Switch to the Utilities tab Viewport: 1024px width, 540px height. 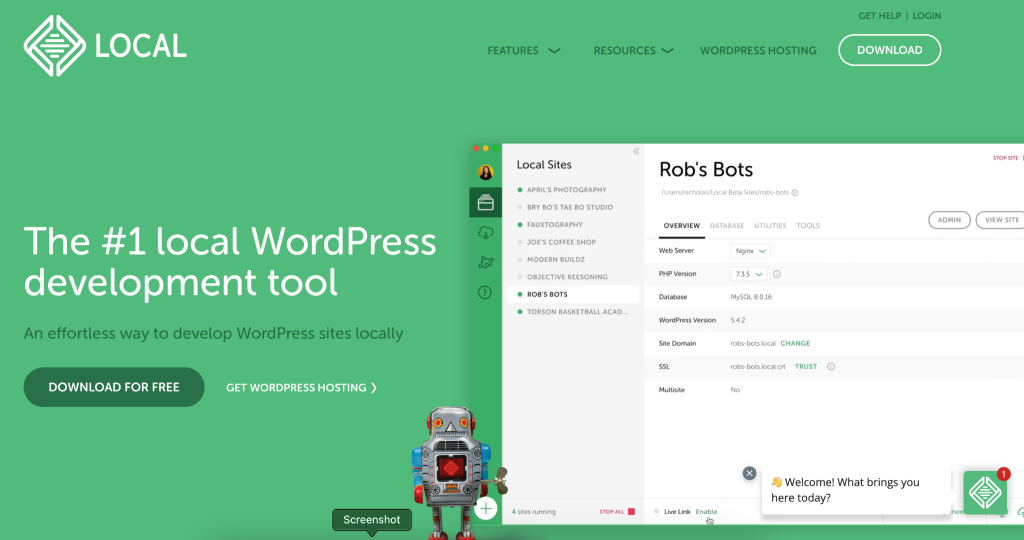tap(770, 226)
